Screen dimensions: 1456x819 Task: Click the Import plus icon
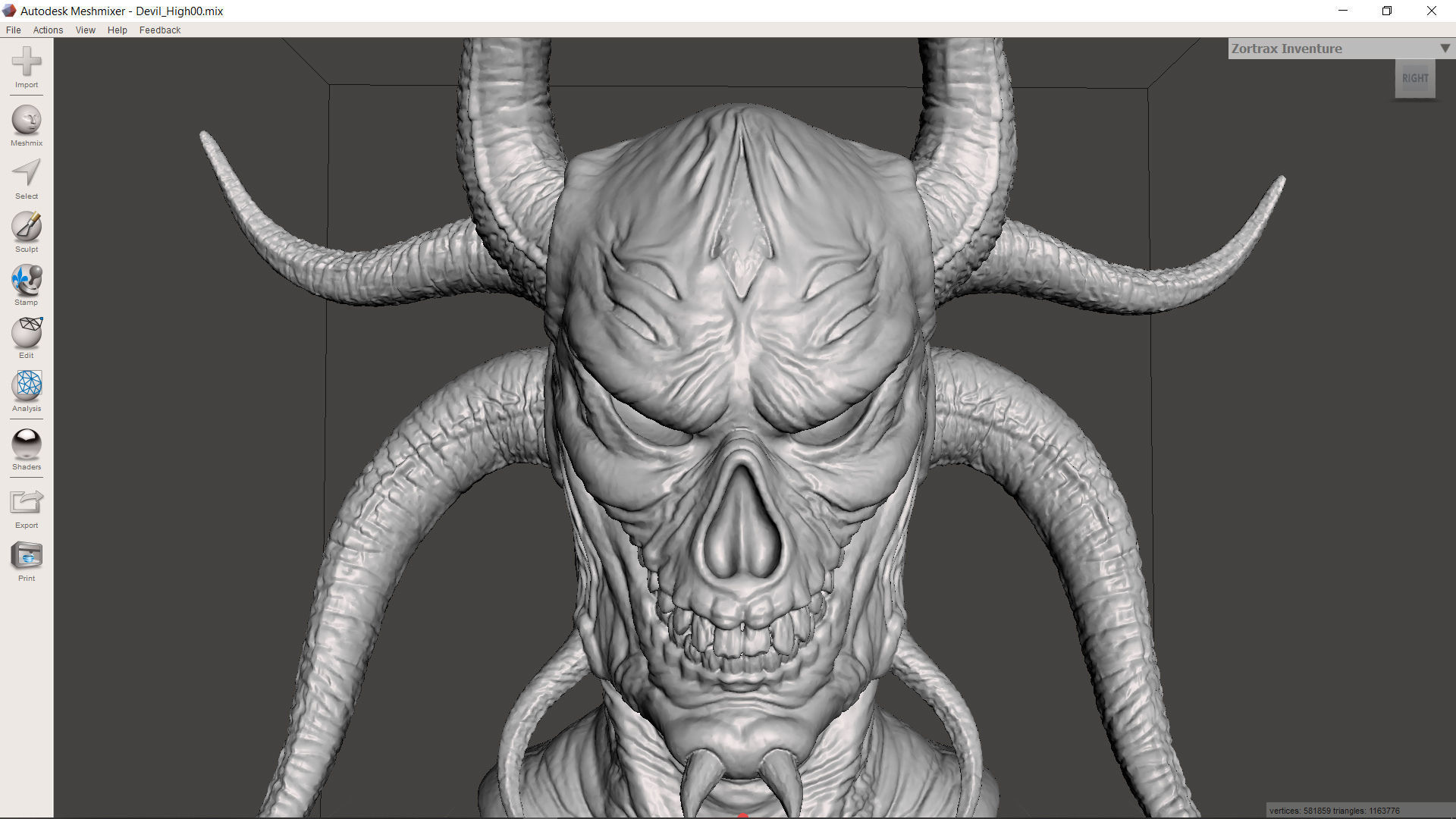pyautogui.click(x=27, y=61)
